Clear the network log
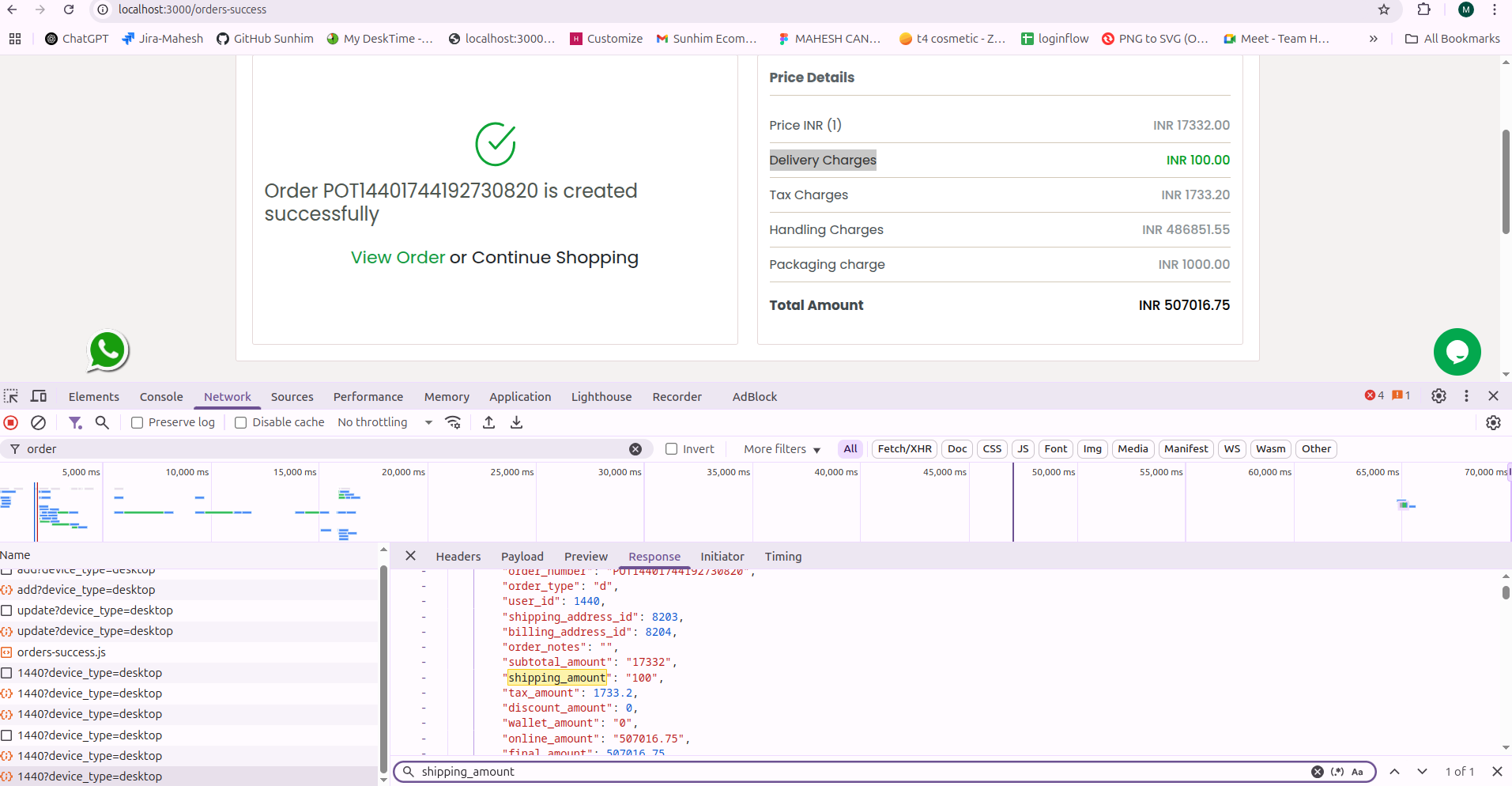The height and width of the screenshot is (786, 1512). click(x=38, y=422)
